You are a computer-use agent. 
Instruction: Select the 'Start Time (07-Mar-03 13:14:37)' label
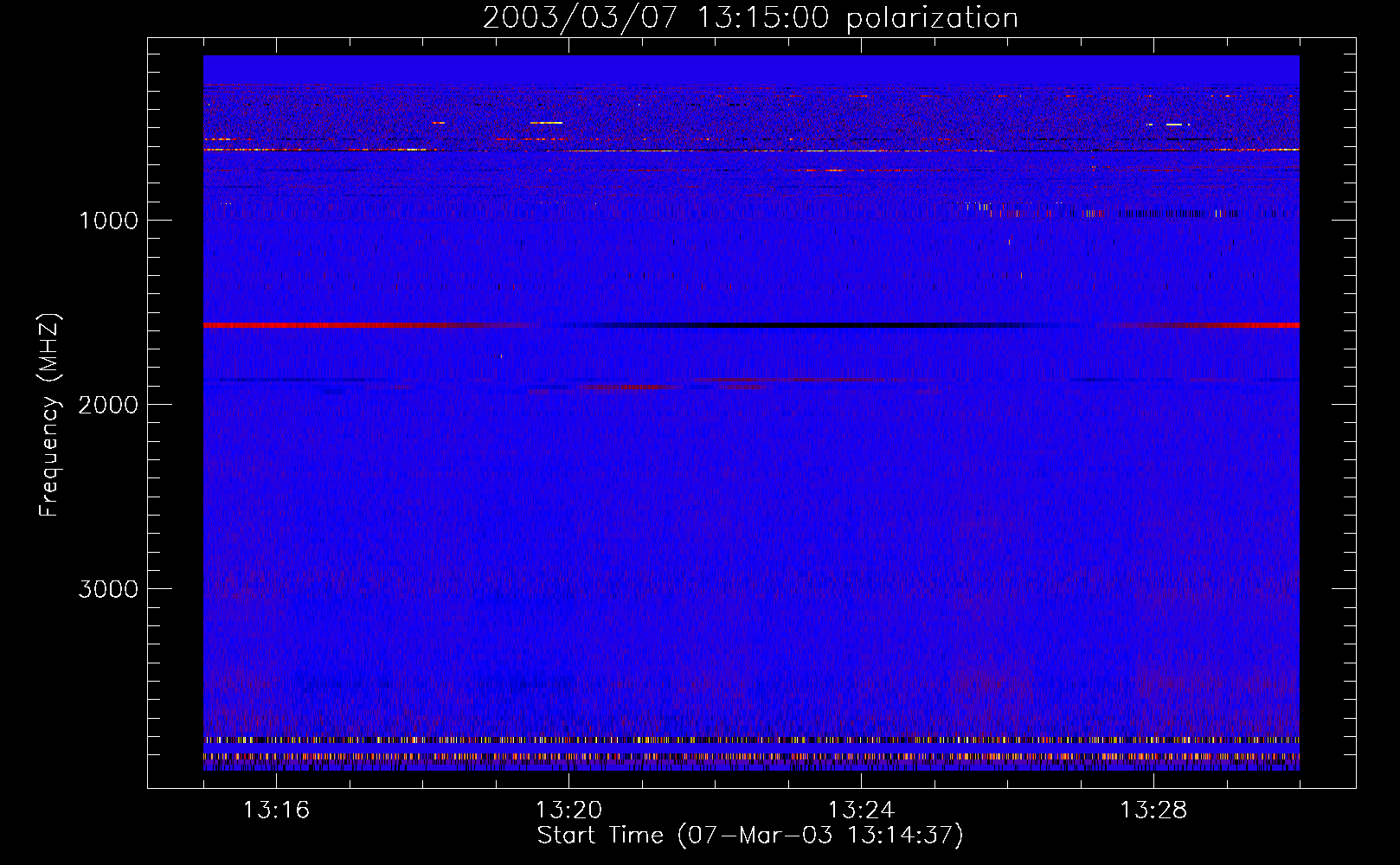pyautogui.click(x=750, y=836)
